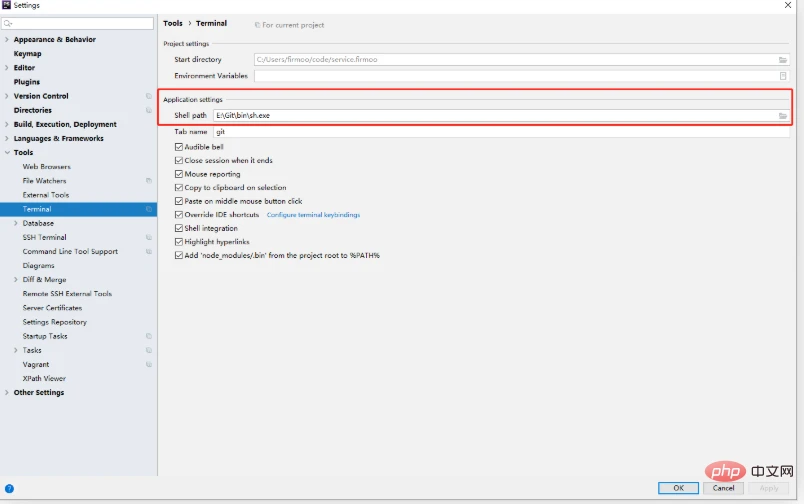Image resolution: width=804 pixels, height=504 pixels.
Task: Click the search magnifier icon in settings search
Action: pyautogui.click(x=8, y=23)
